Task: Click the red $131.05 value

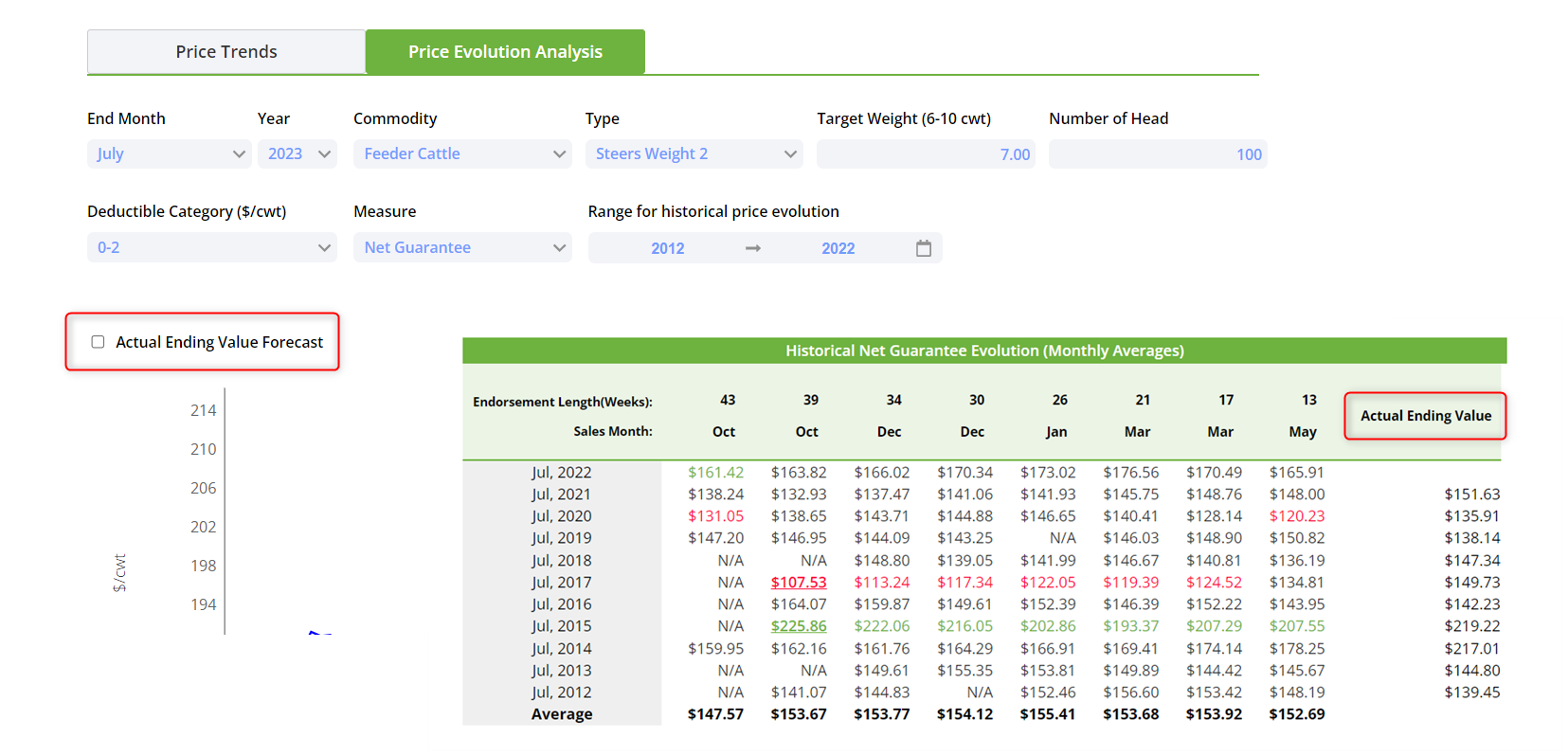Action: point(715,516)
